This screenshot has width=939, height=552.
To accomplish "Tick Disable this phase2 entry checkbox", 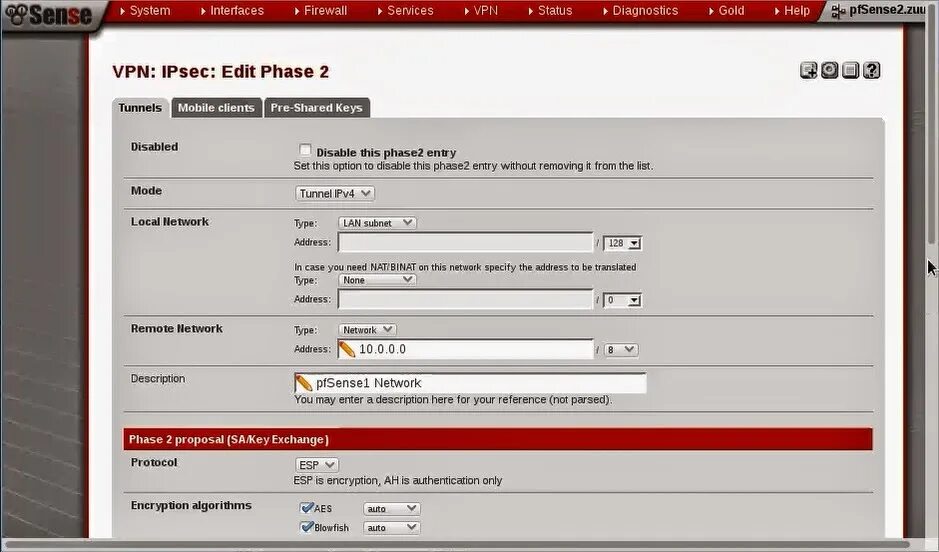I will (305, 150).
